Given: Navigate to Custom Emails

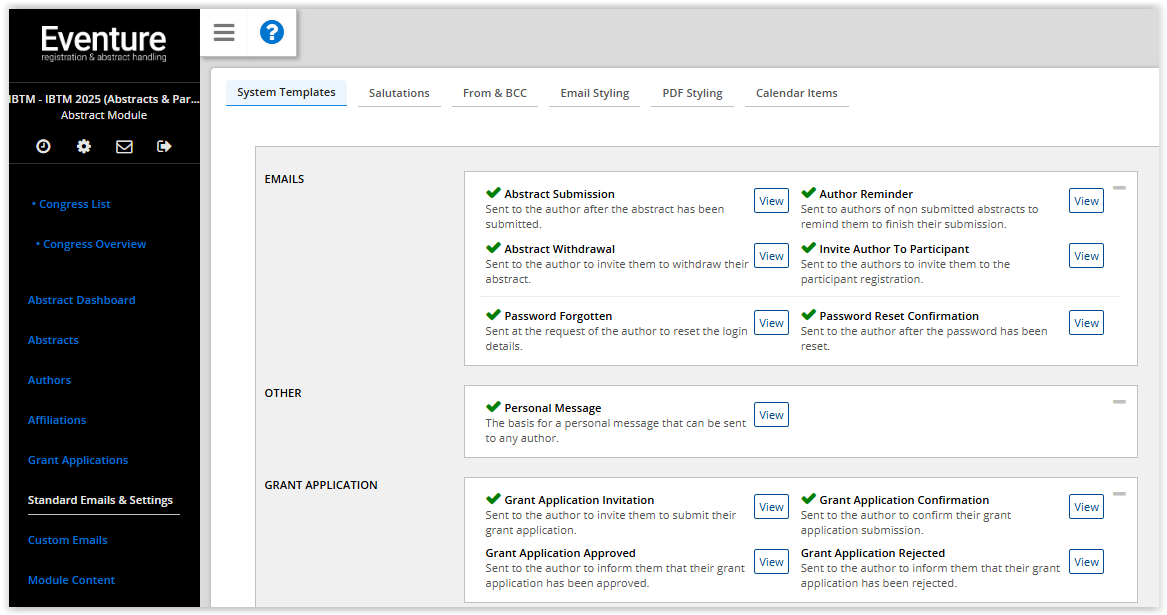Looking at the screenshot, I should [x=67, y=539].
